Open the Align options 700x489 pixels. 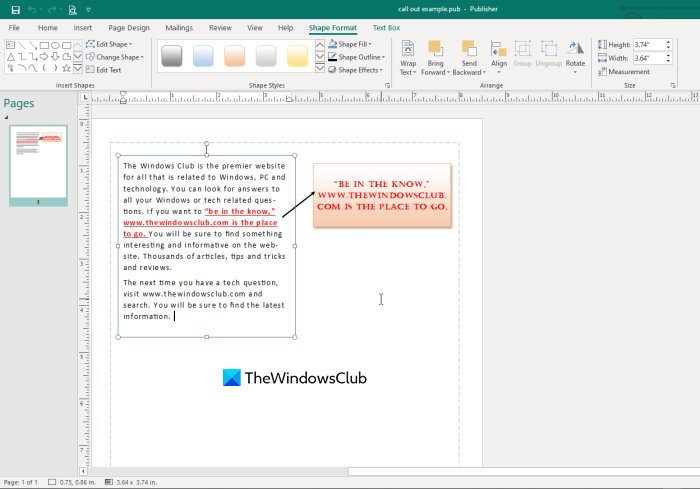click(499, 57)
